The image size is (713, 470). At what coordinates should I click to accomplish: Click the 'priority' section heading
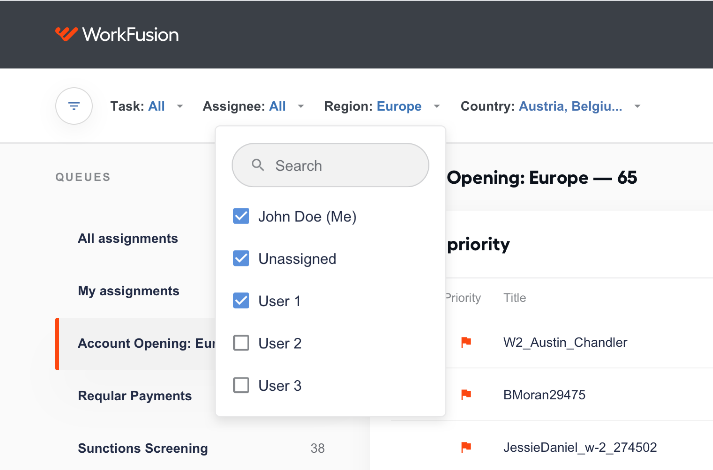coord(478,245)
